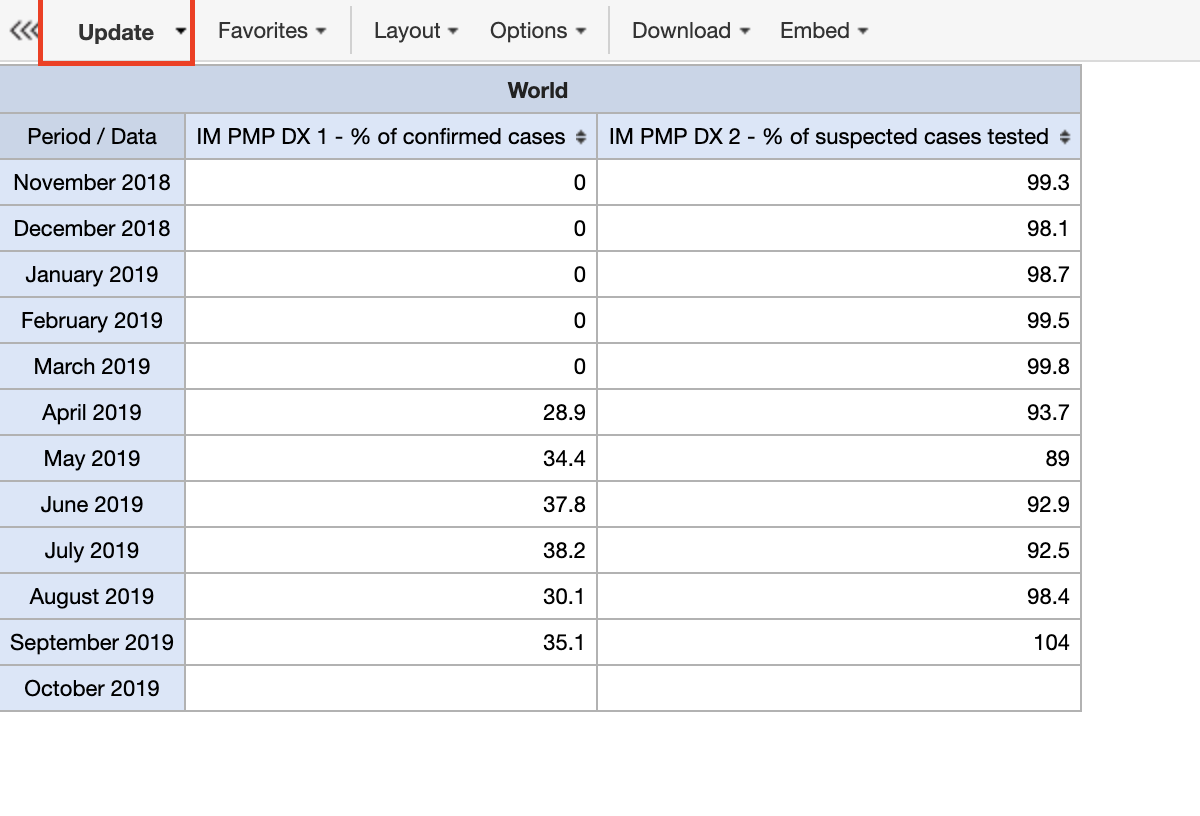Screen dimensions: 1200x816
Task: Select the September 2019 row label
Action: pyautogui.click(x=92, y=642)
